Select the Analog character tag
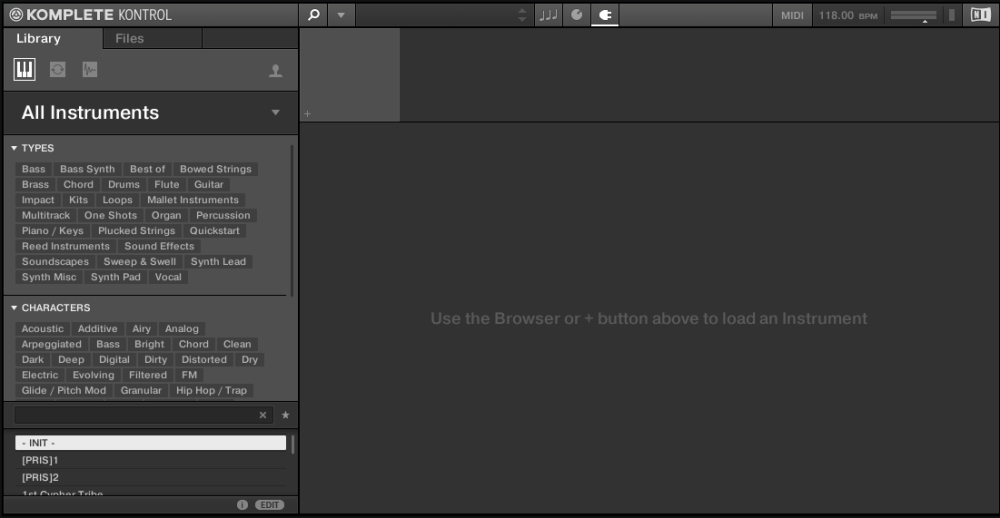The image size is (1000, 518). pos(182,329)
